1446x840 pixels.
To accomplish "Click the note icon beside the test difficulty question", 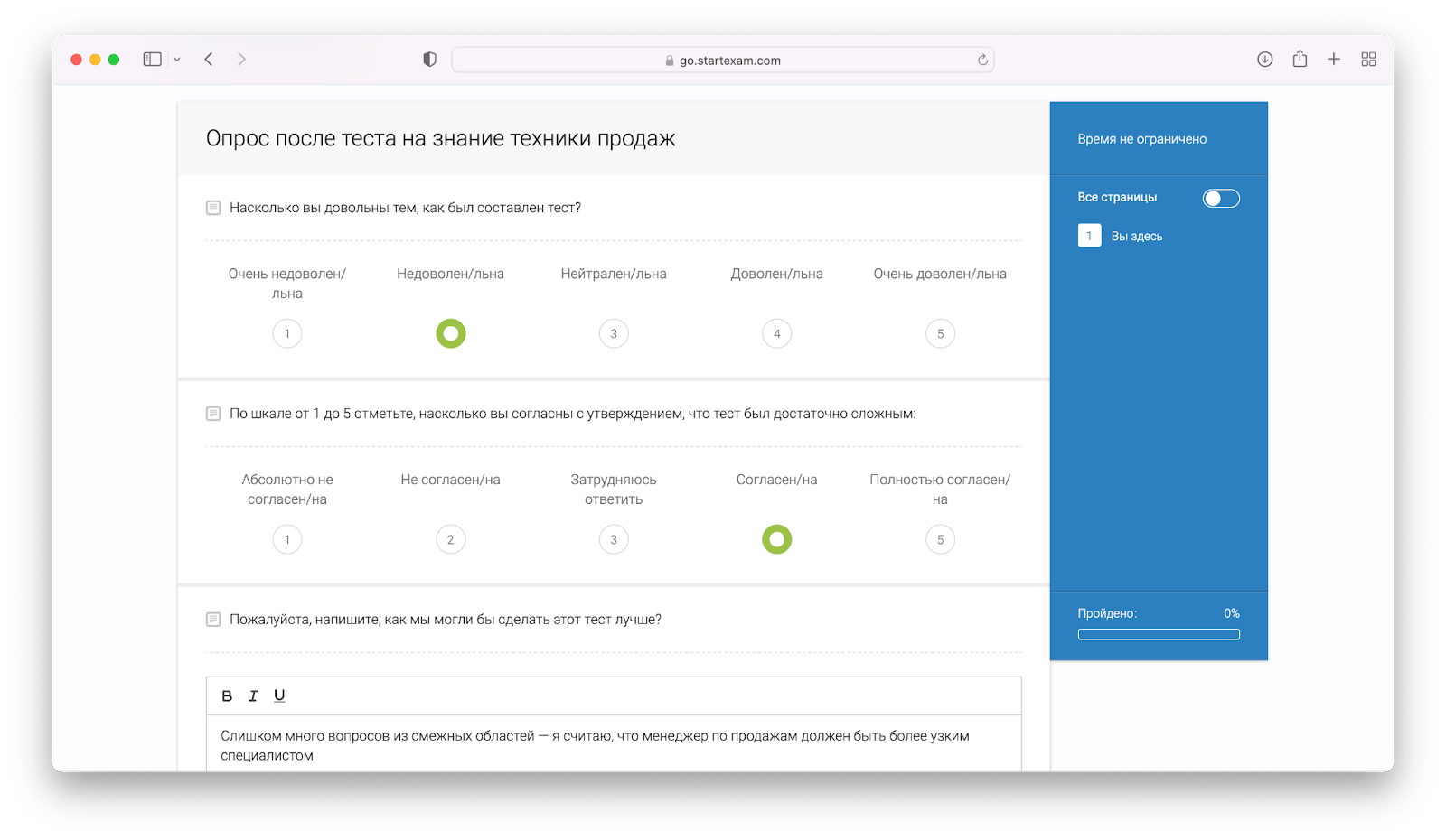I will click(x=213, y=414).
